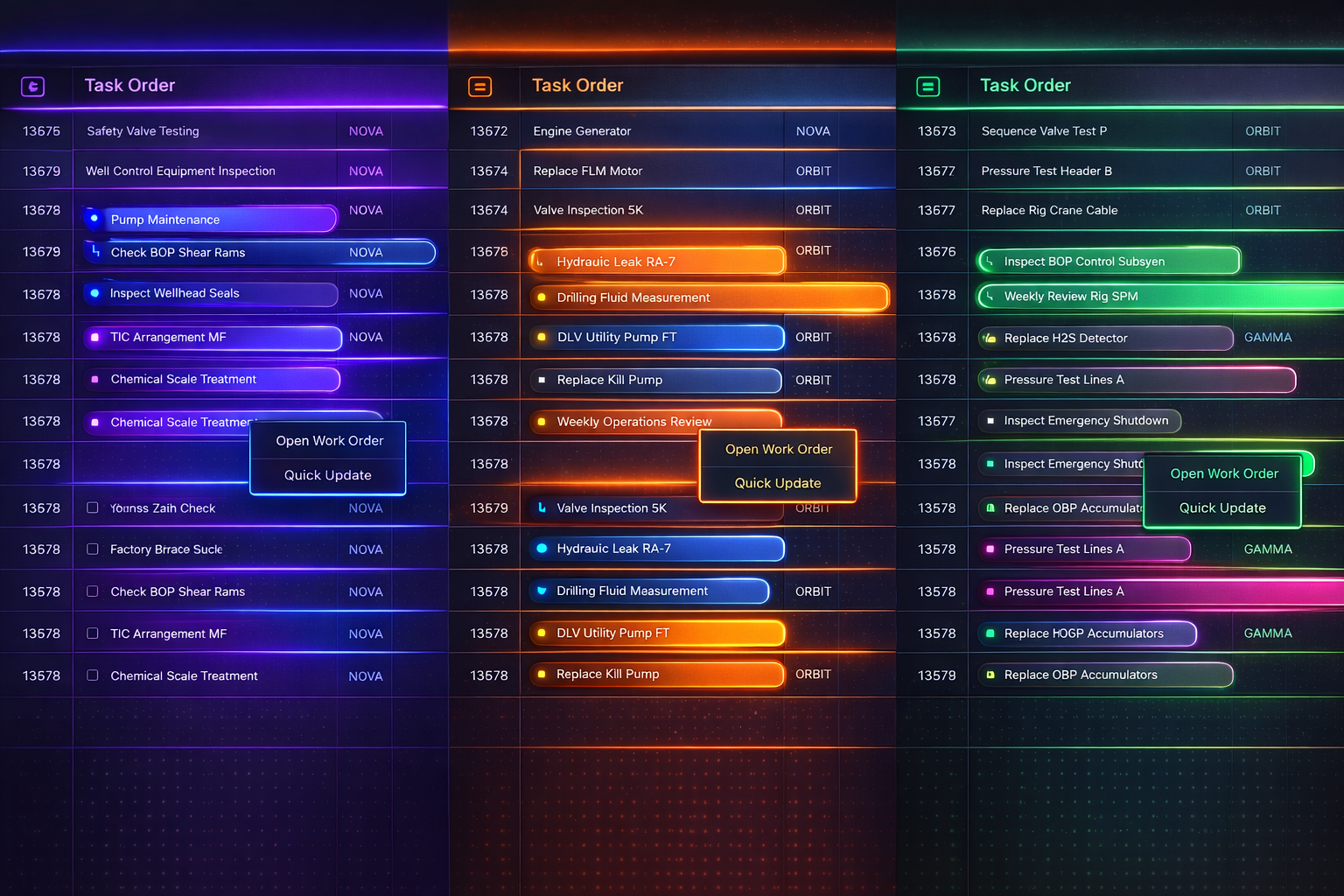Image resolution: width=1344 pixels, height=896 pixels.
Task: Choose Open Work Order in the orange context menu
Action: 777,449
